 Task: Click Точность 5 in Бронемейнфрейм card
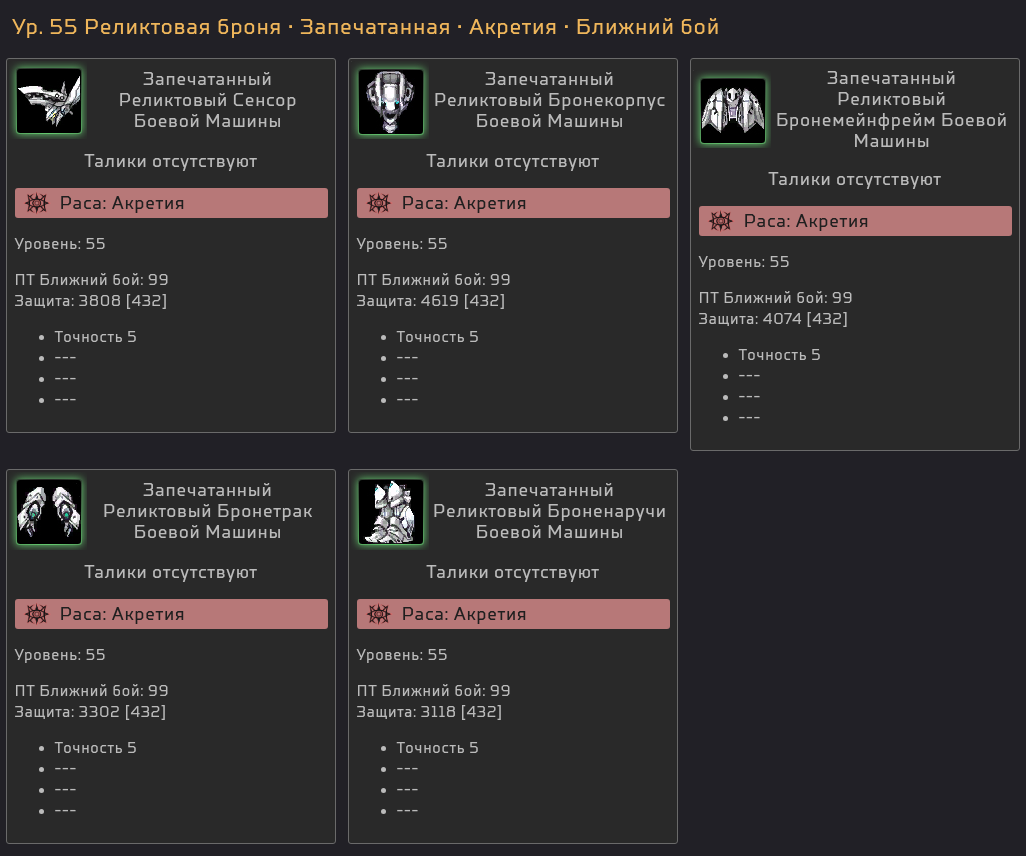tap(779, 355)
